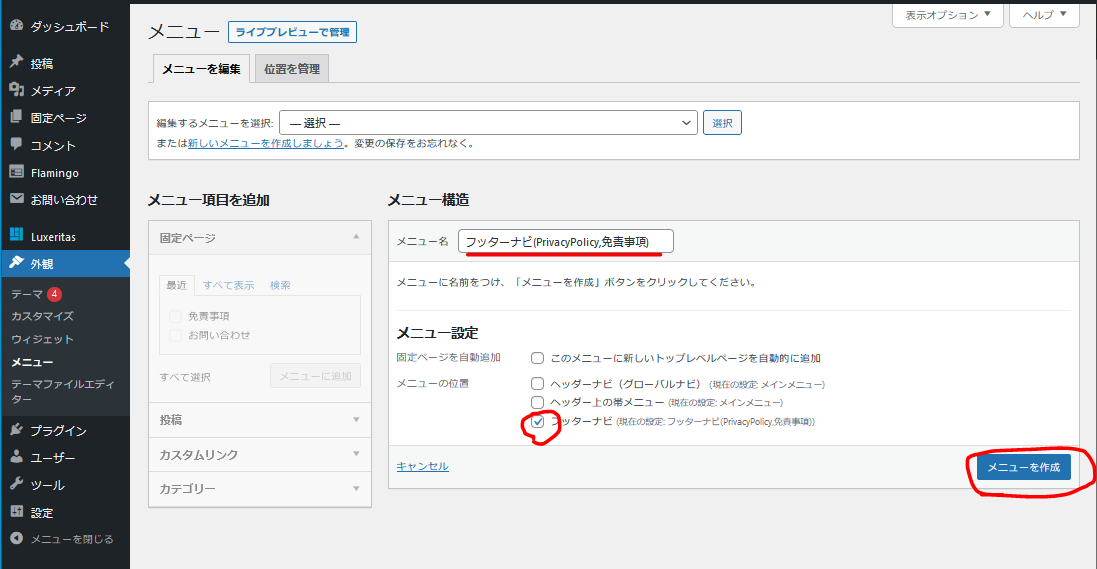The width and height of the screenshot is (1097, 569).
Task: Open Posts via the pushpin icon
Action: tap(16, 63)
